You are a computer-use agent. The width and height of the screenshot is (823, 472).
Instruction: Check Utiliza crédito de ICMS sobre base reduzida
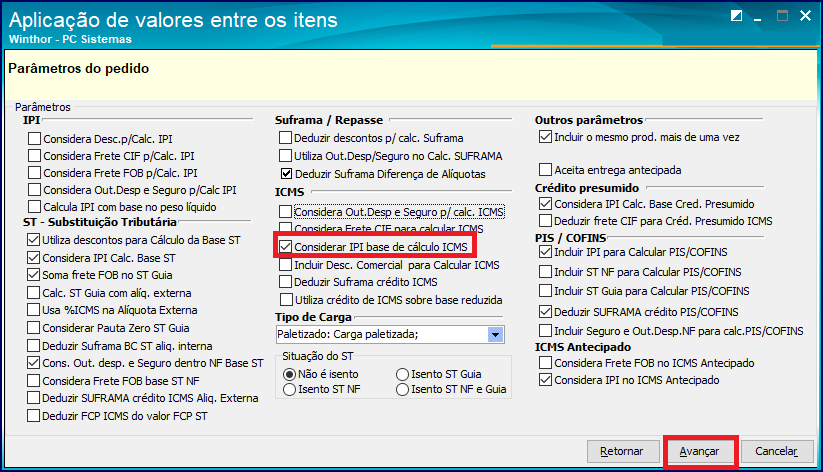287,300
